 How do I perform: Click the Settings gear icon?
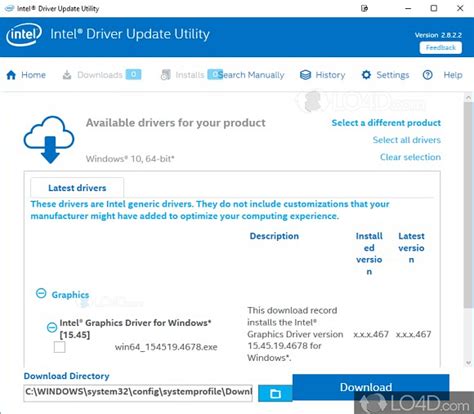[x=366, y=75]
